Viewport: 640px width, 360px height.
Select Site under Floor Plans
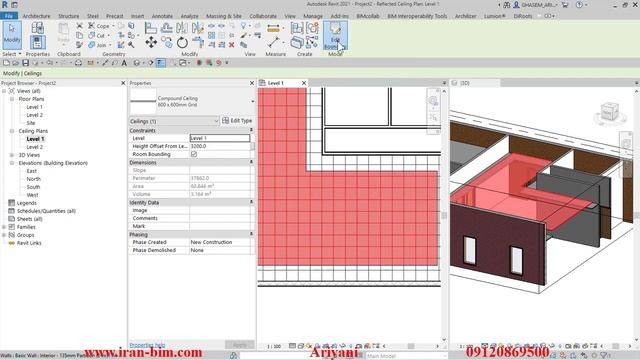[31, 123]
